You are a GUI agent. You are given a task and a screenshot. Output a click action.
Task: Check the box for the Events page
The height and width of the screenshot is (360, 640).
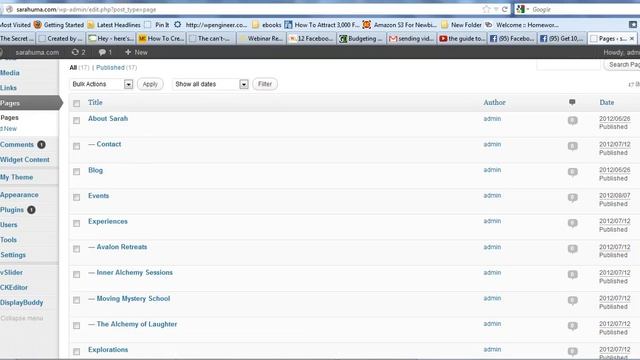tap(76, 198)
